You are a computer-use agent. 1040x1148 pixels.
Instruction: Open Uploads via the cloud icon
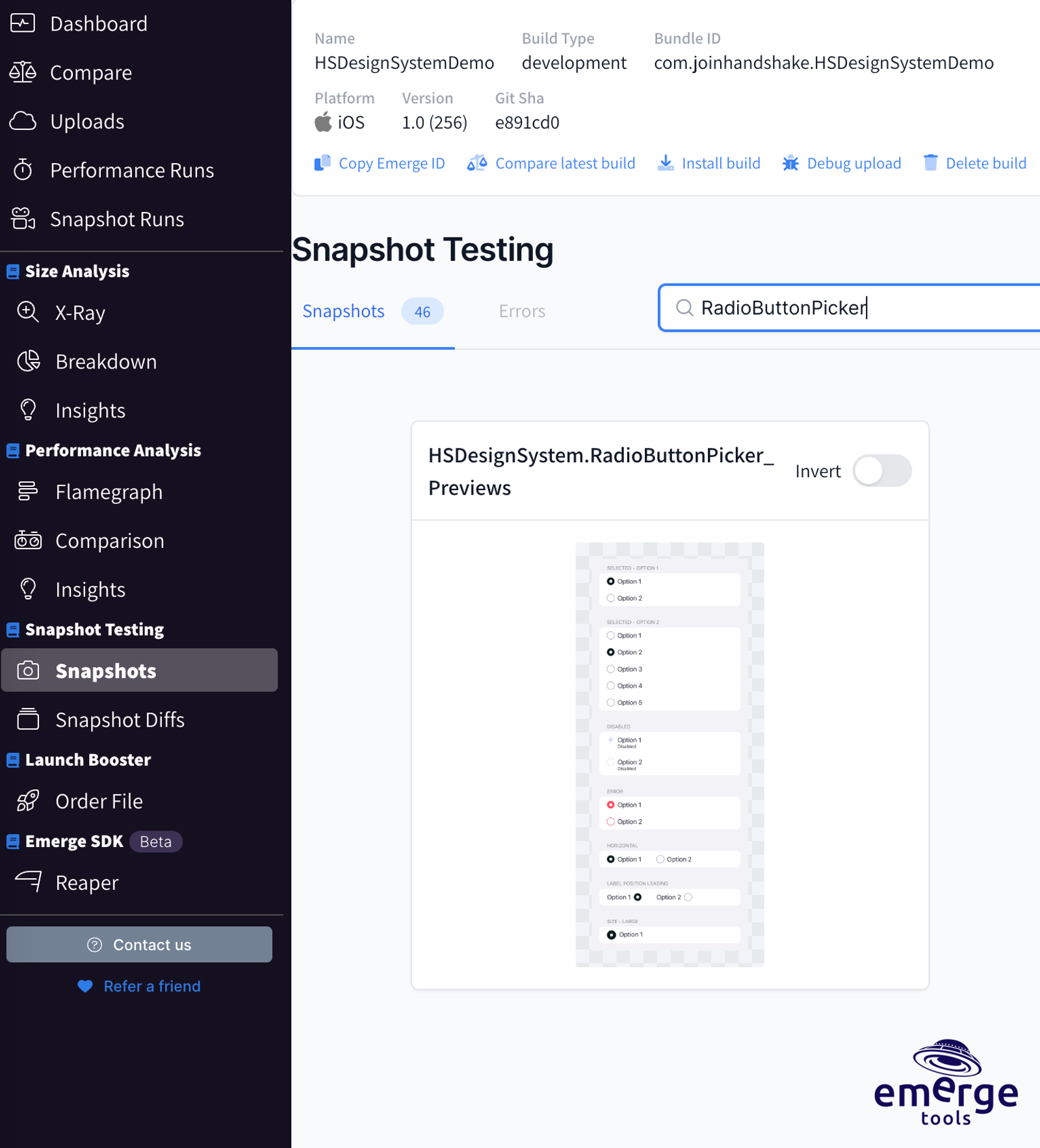pos(22,122)
